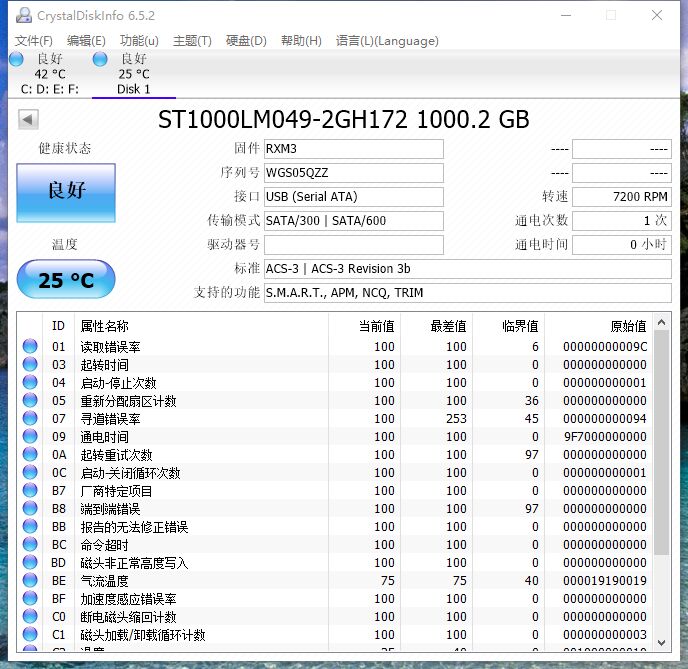Click the attribute list vertical scrollbar thumb
Image resolution: width=688 pixels, height=669 pixels.
click(662, 442)
